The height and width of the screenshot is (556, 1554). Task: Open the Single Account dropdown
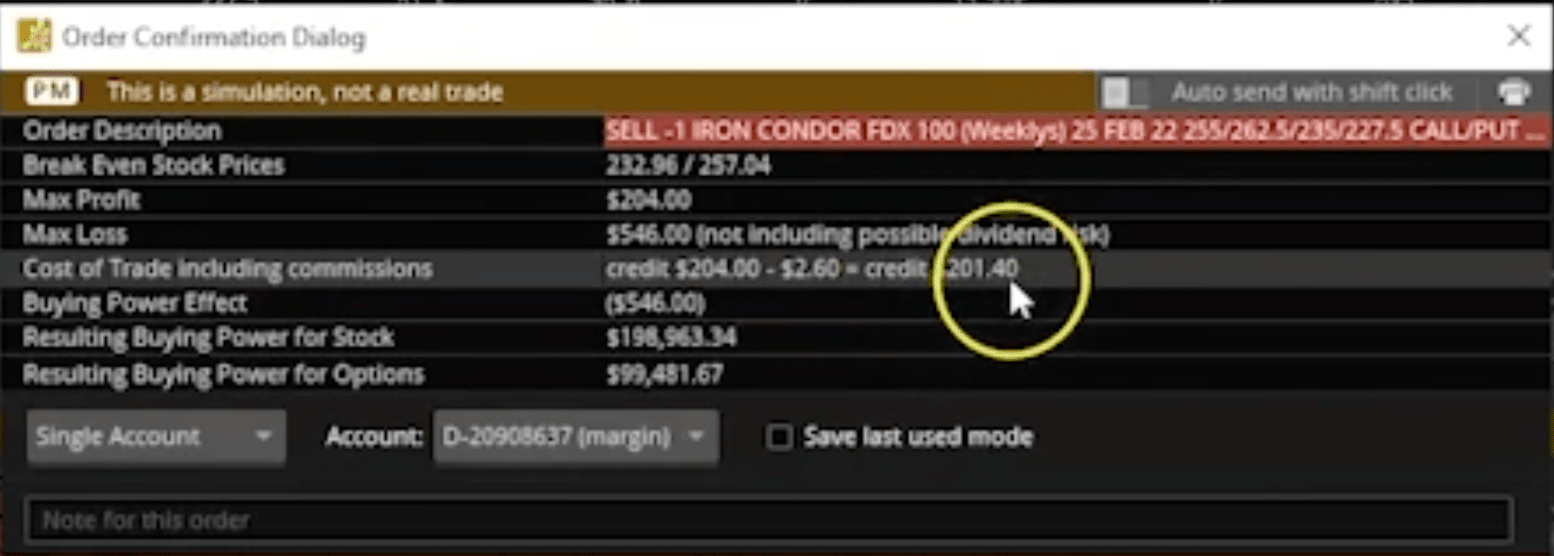156,437
